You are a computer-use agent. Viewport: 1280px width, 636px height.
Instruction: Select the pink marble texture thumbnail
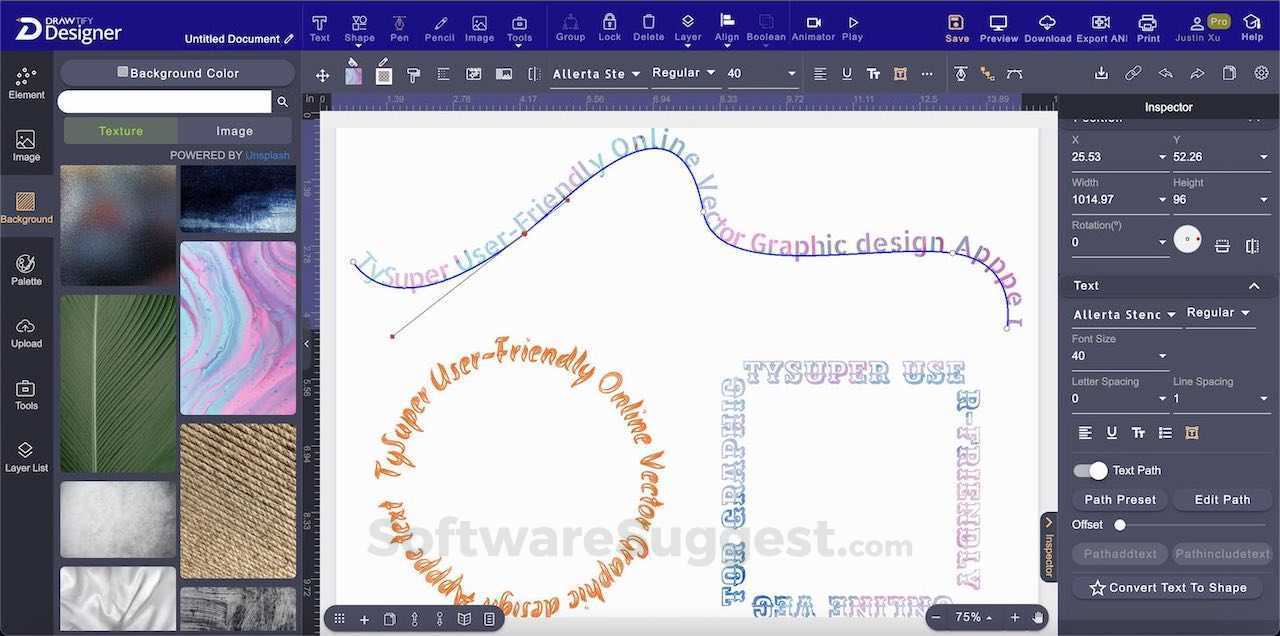coord(238,330)
